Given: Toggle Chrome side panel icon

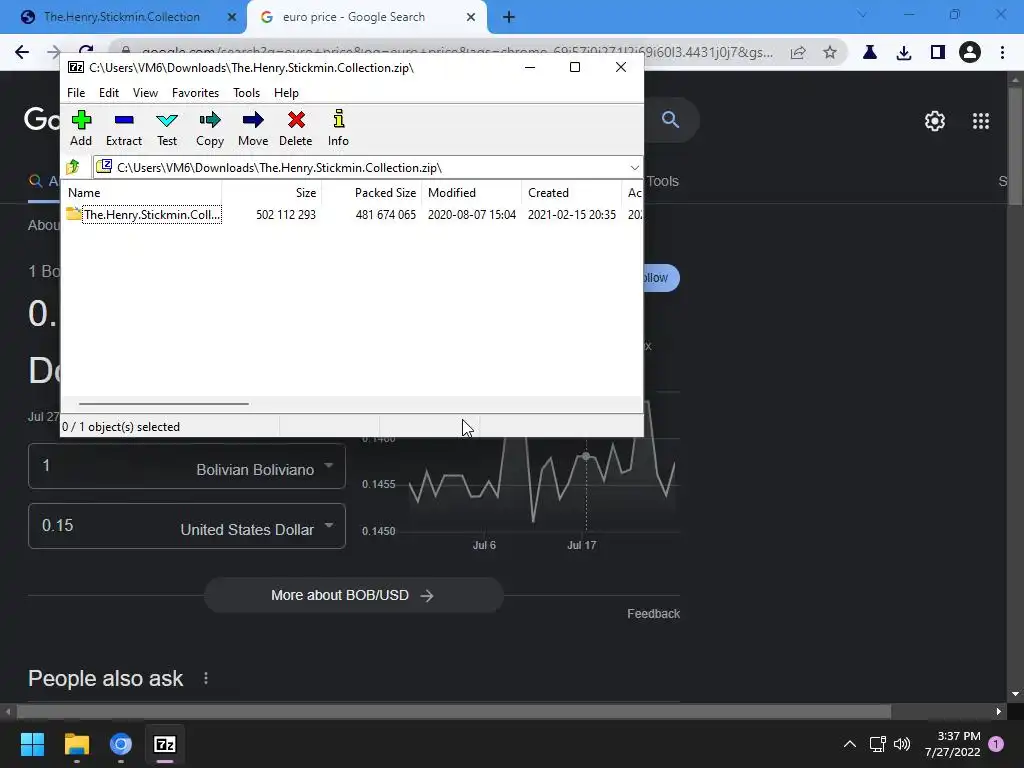Looking at the screenshot, I should coord(938,52).
